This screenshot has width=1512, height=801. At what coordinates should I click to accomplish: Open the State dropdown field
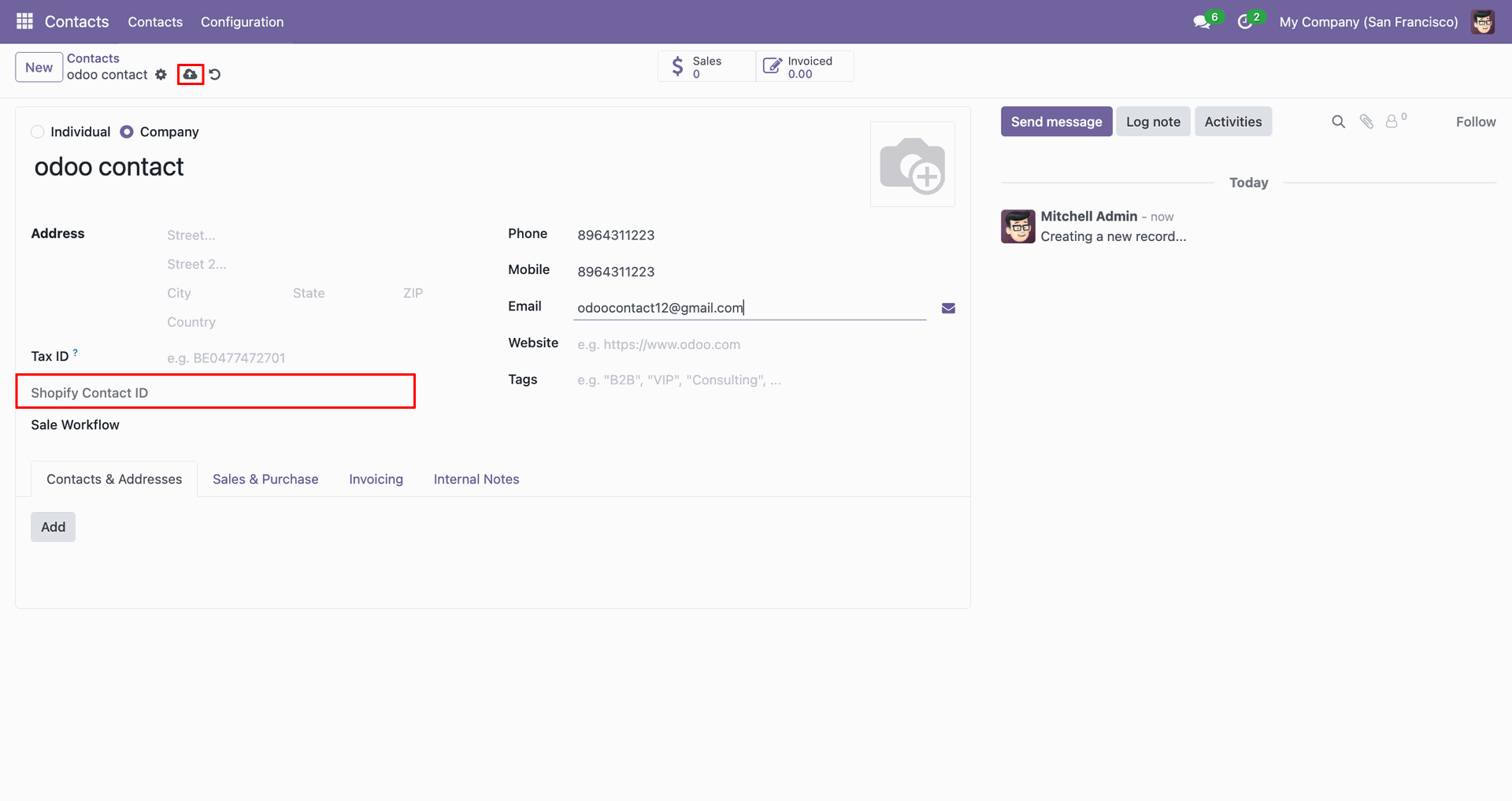343,293
